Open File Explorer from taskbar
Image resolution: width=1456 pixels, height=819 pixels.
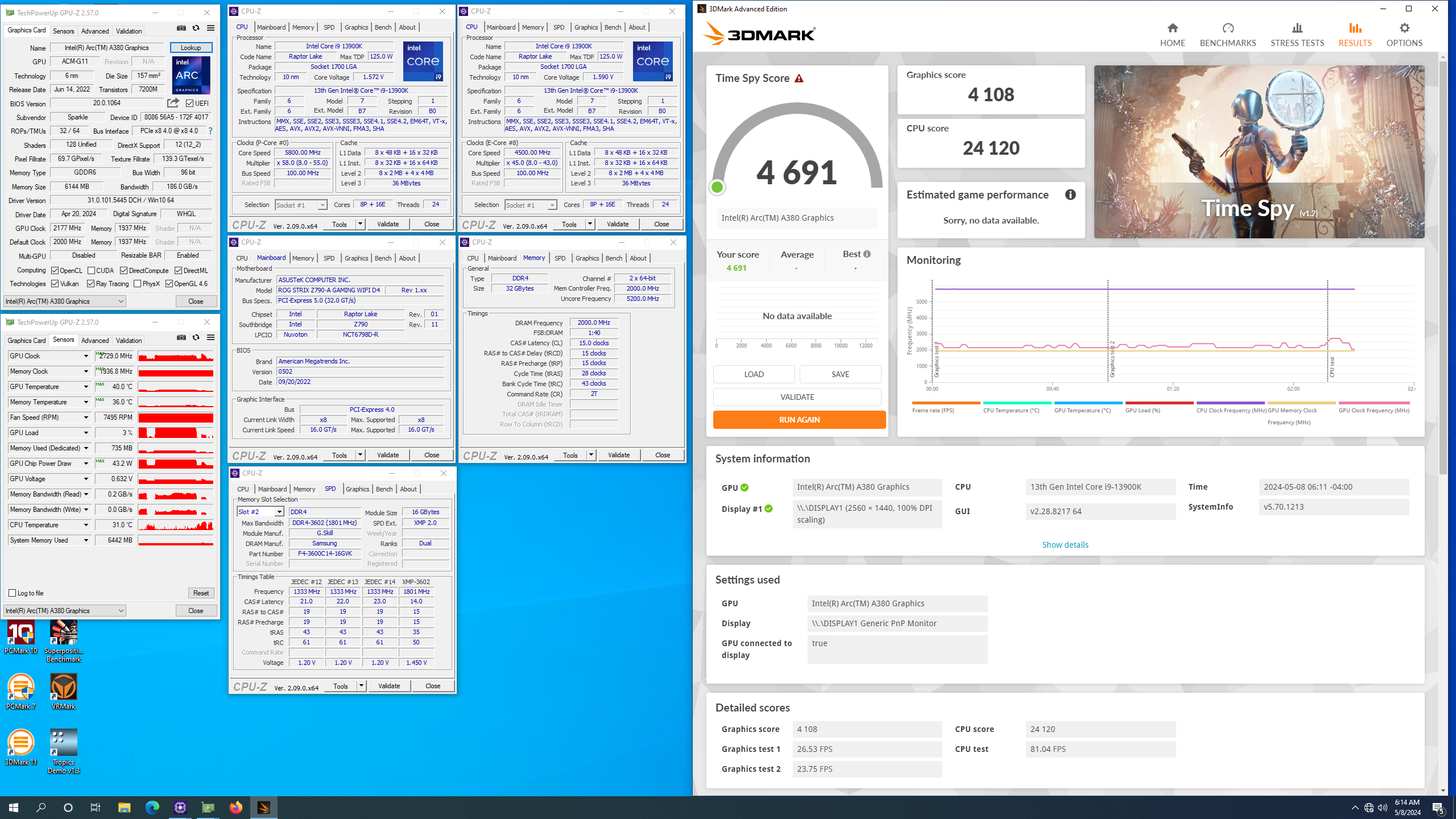point(124,807)
